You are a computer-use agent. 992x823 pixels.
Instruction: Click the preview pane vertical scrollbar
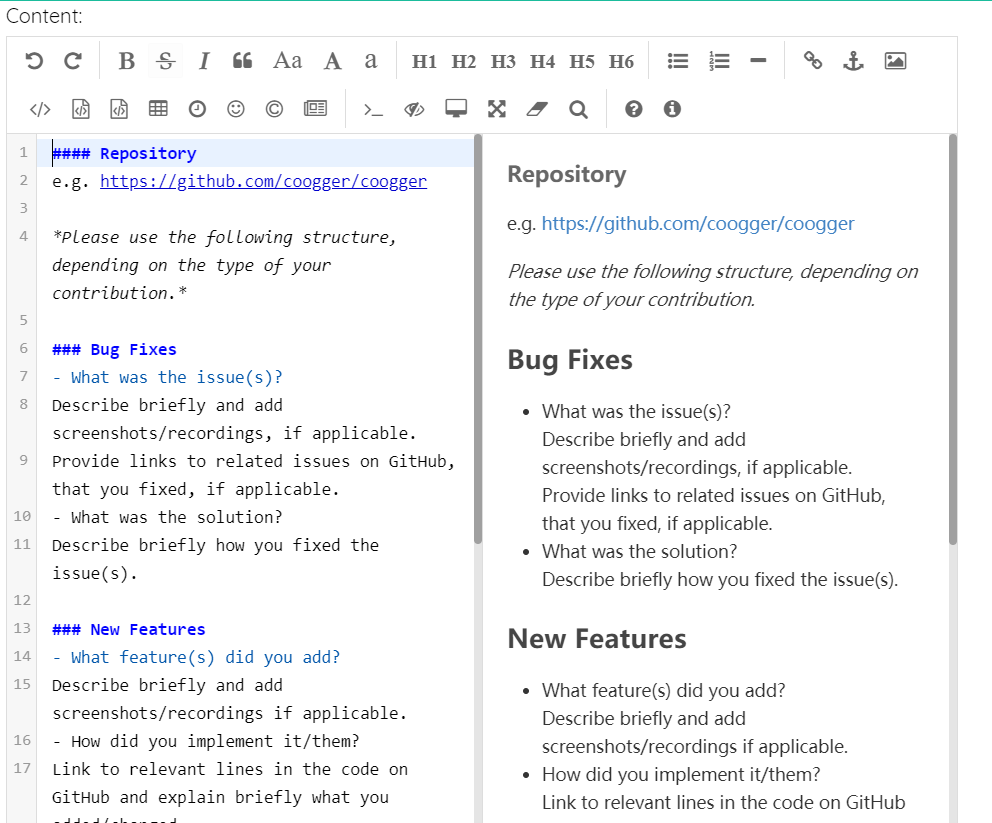pyautogui.click(x=953, y=339)
